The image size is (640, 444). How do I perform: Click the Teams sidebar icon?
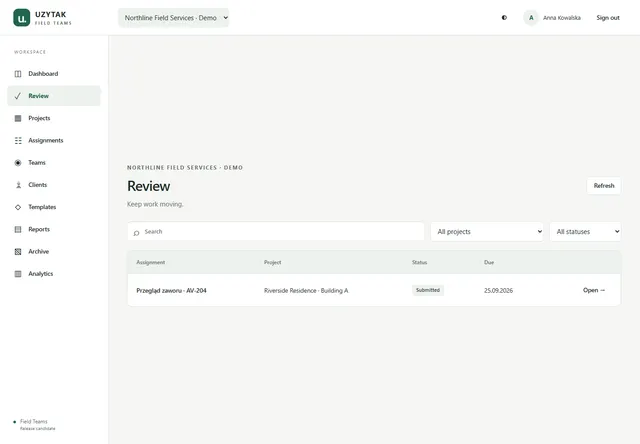pos(18,163)
